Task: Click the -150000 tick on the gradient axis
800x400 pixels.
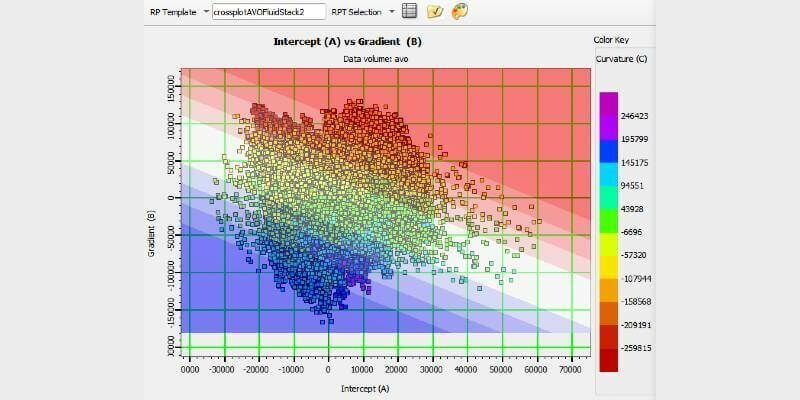Action: point(172,310)
